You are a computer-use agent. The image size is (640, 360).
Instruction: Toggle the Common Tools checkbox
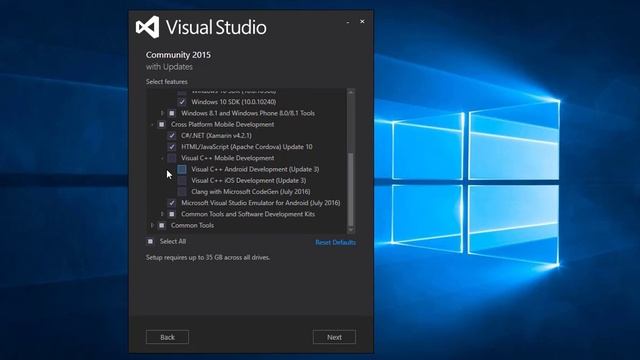pos(162,225)
